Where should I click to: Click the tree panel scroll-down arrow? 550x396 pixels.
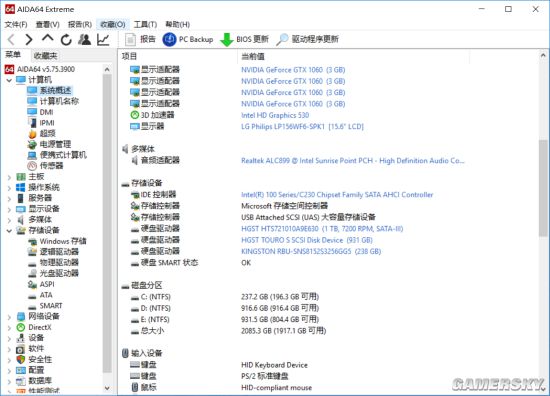click(107, 388)
